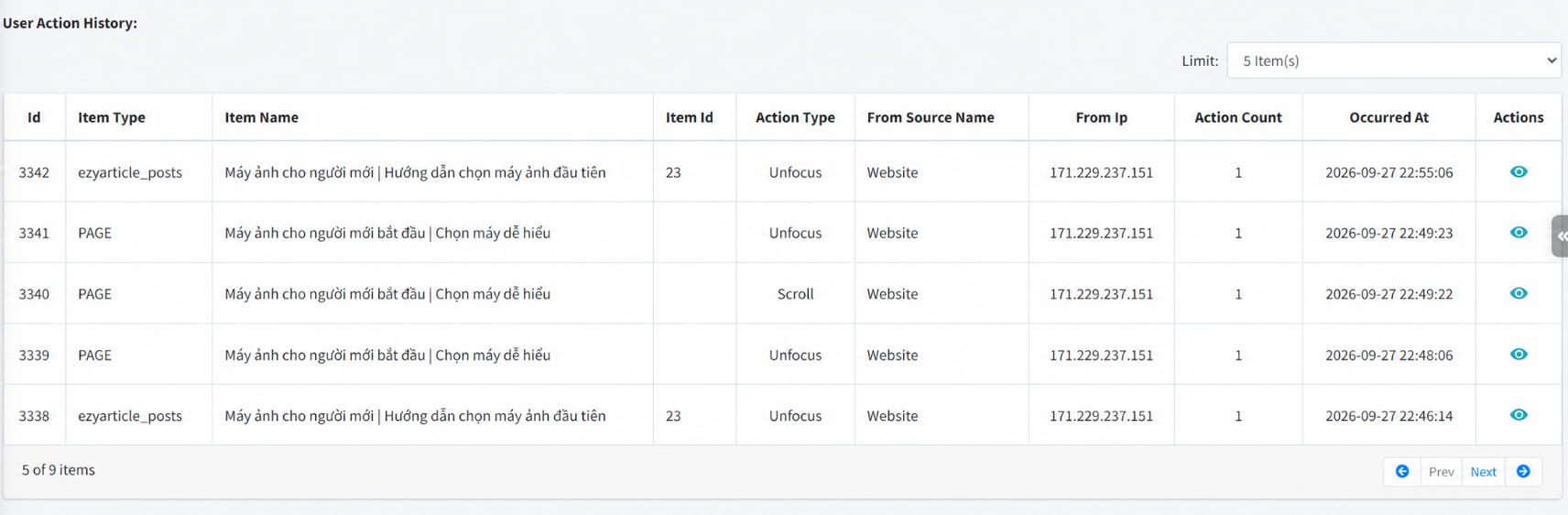This screenshot has width=1568, height=515.
Task: Select the Id cell 3341
Action: coord(34,233)
